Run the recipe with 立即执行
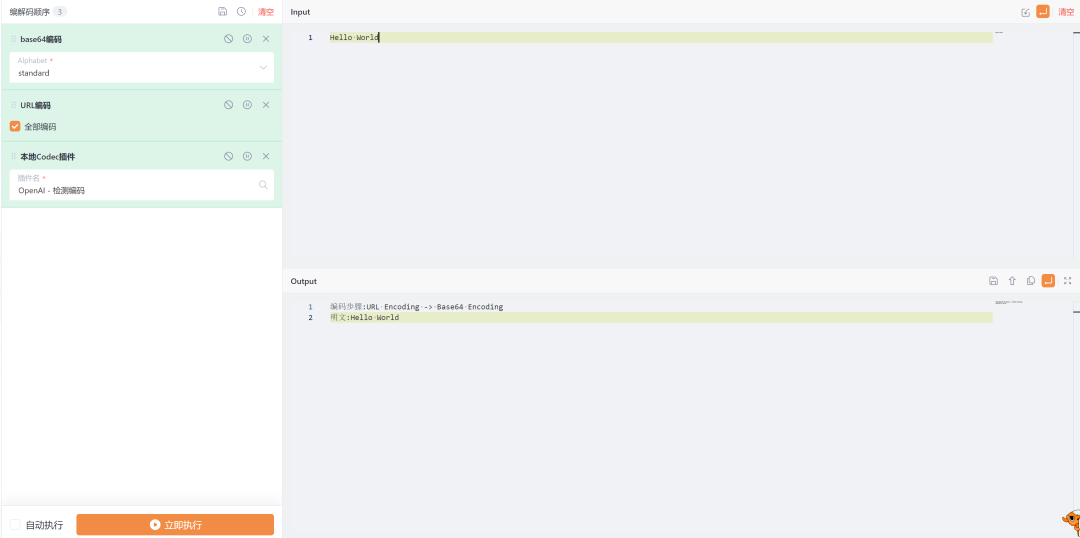This screenshot has width=1080, height=538. point(175,525)
